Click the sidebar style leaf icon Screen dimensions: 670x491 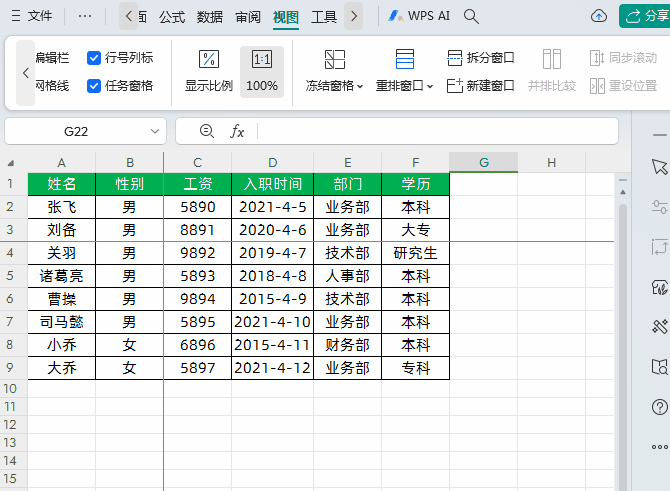point(660,287)
